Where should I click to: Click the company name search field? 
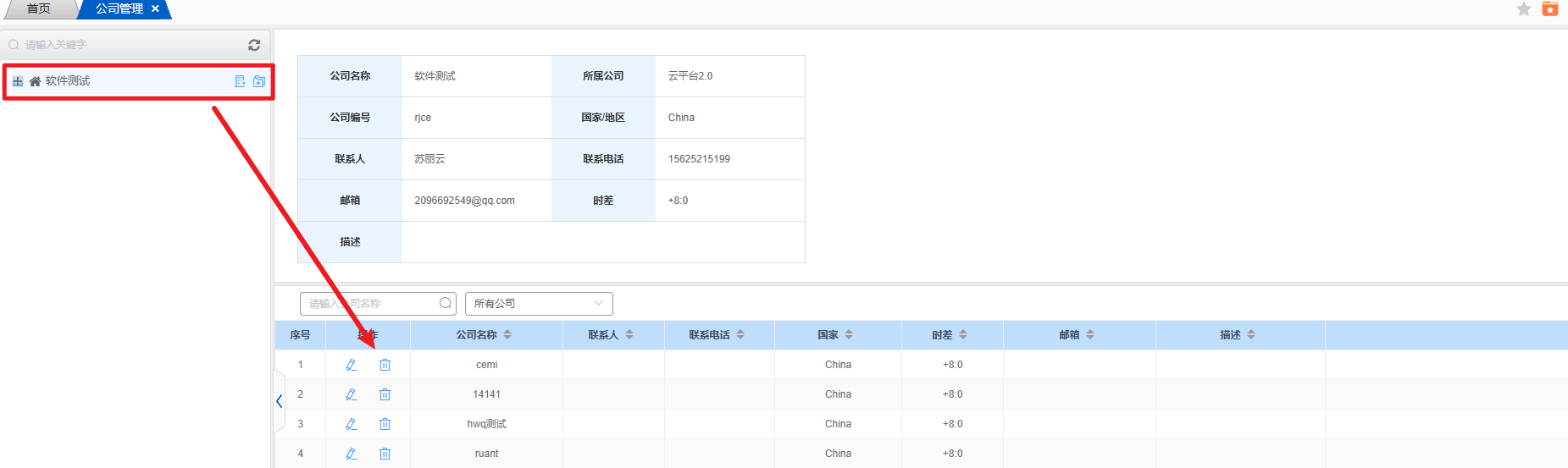pyautogui.click(x=371, y=304)
